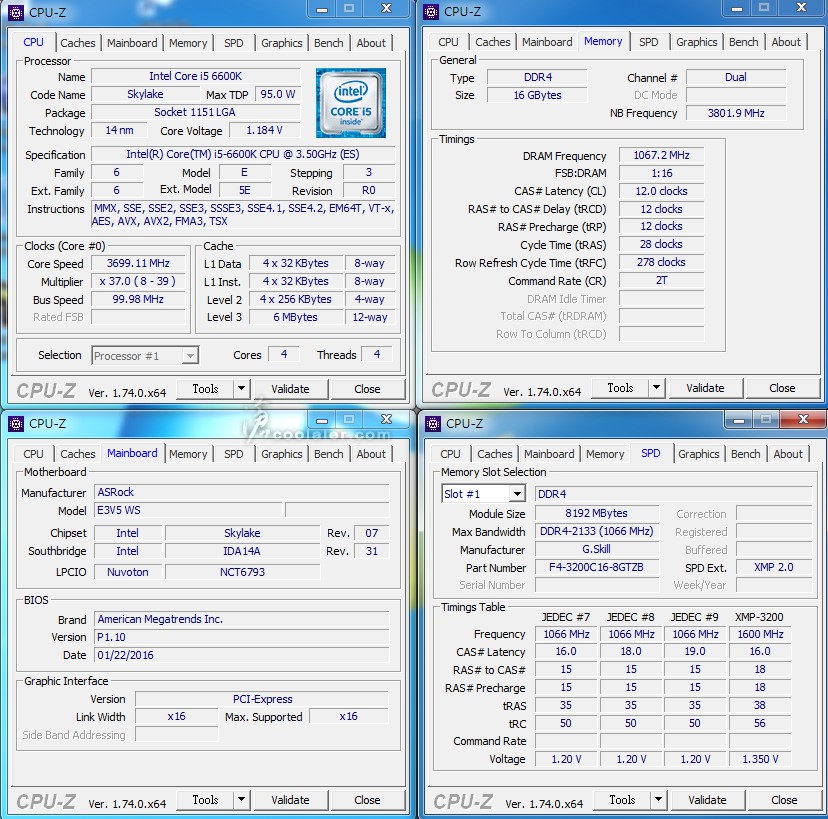The height and width of the screenshot is (819, 828).
Task: Click Validate in the SPD tab window
Action: [x=707, y=800]
